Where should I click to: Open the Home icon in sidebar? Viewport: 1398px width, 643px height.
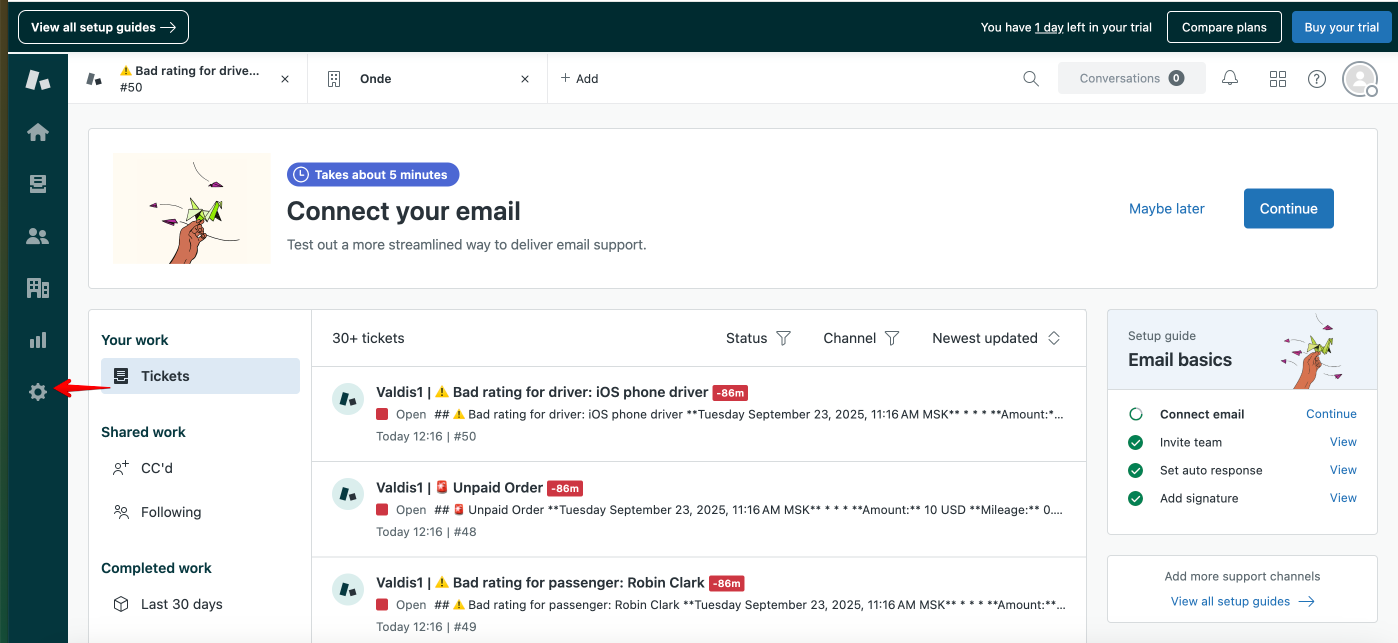pyautogui.click(x=38, y=132)
